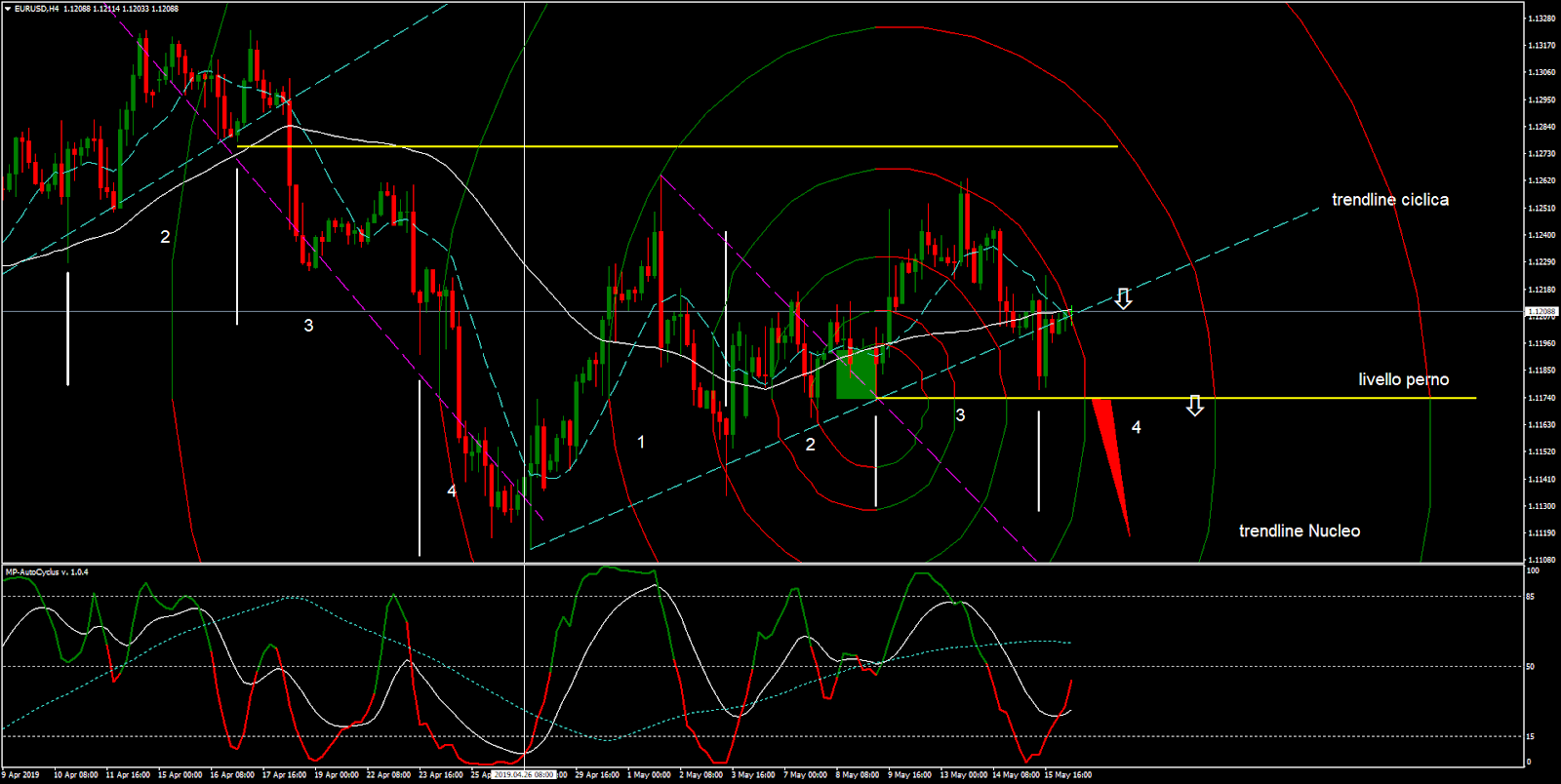Select the 'trendline ciclica' text label

click(x=1390, y=200)
